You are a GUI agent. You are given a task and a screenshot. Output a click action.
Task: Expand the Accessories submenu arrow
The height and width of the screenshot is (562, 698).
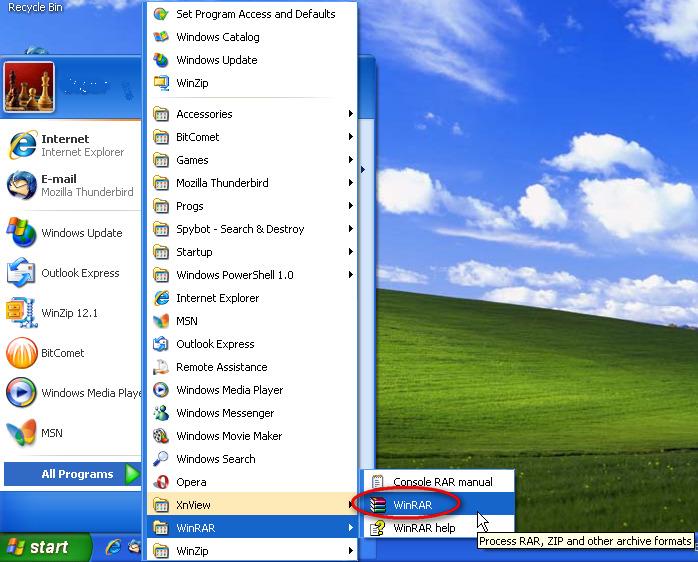351,114
